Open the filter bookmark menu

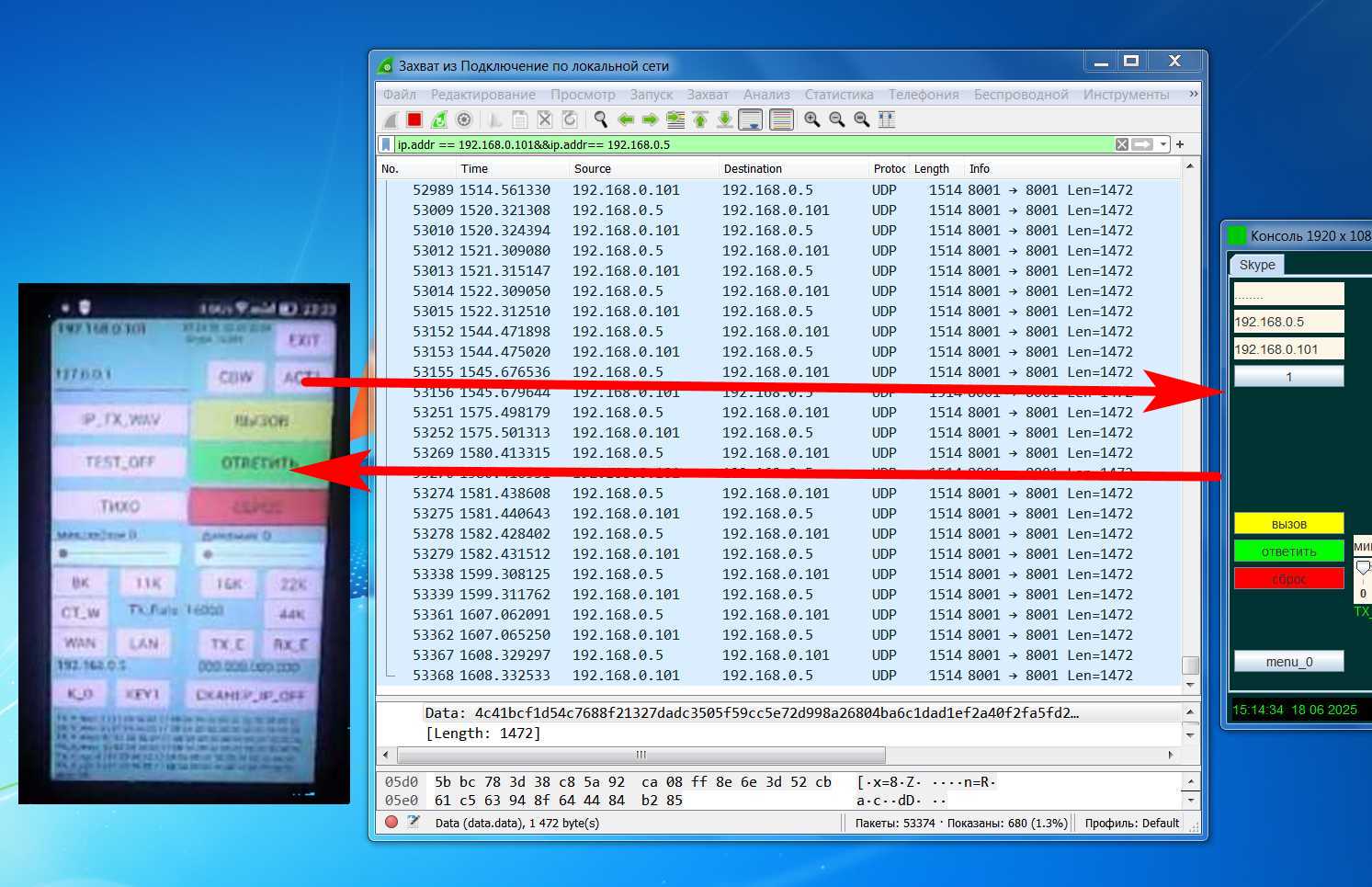[x=387, y=144]
